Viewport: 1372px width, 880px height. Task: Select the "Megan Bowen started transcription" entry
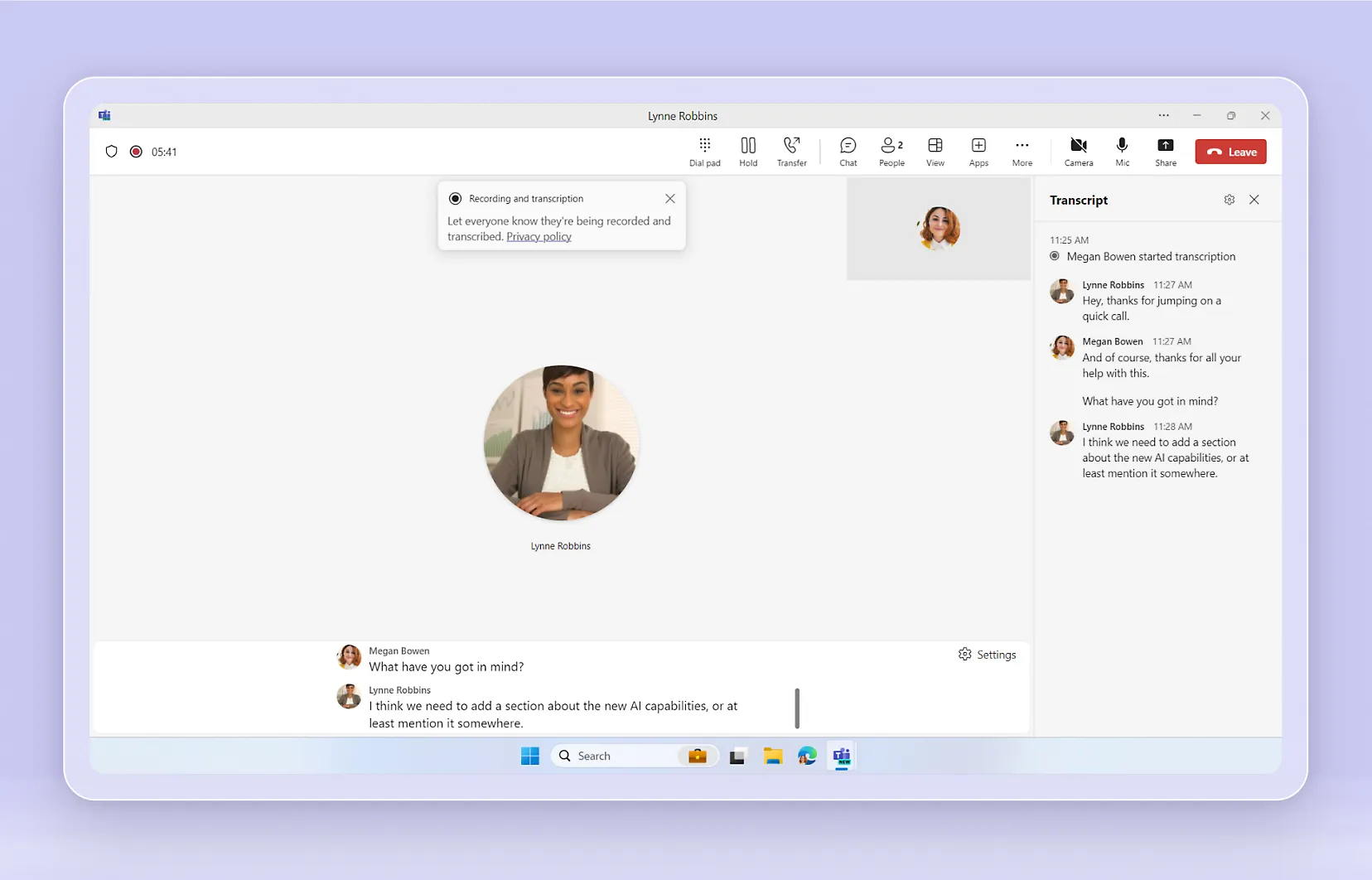click(x=1143, y=257)
